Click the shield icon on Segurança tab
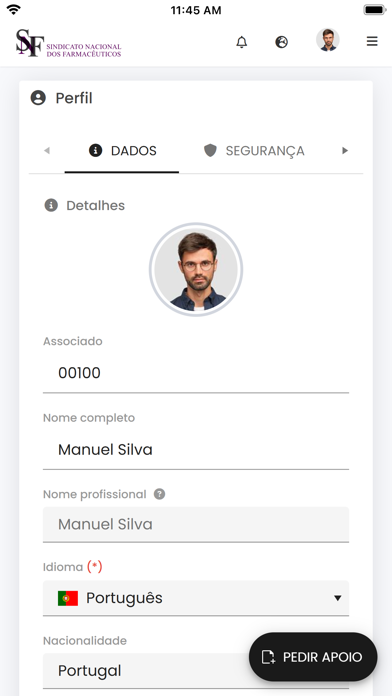 click(x=210, y=150)
